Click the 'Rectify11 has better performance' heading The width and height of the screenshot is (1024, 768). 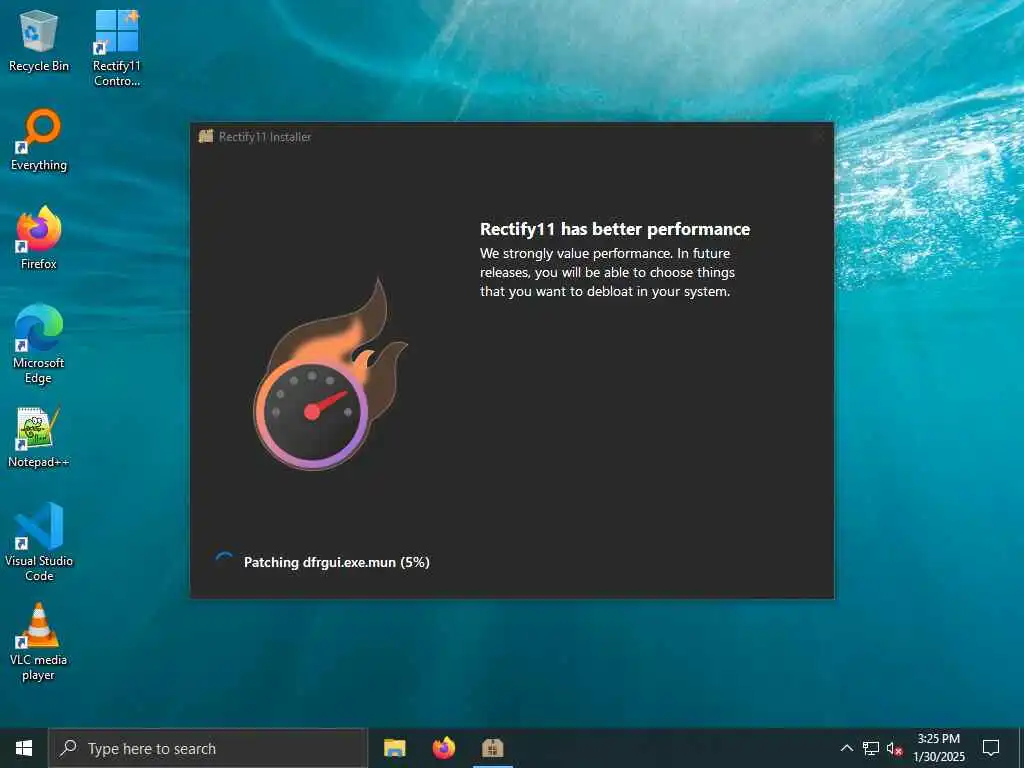coord(615,229)
